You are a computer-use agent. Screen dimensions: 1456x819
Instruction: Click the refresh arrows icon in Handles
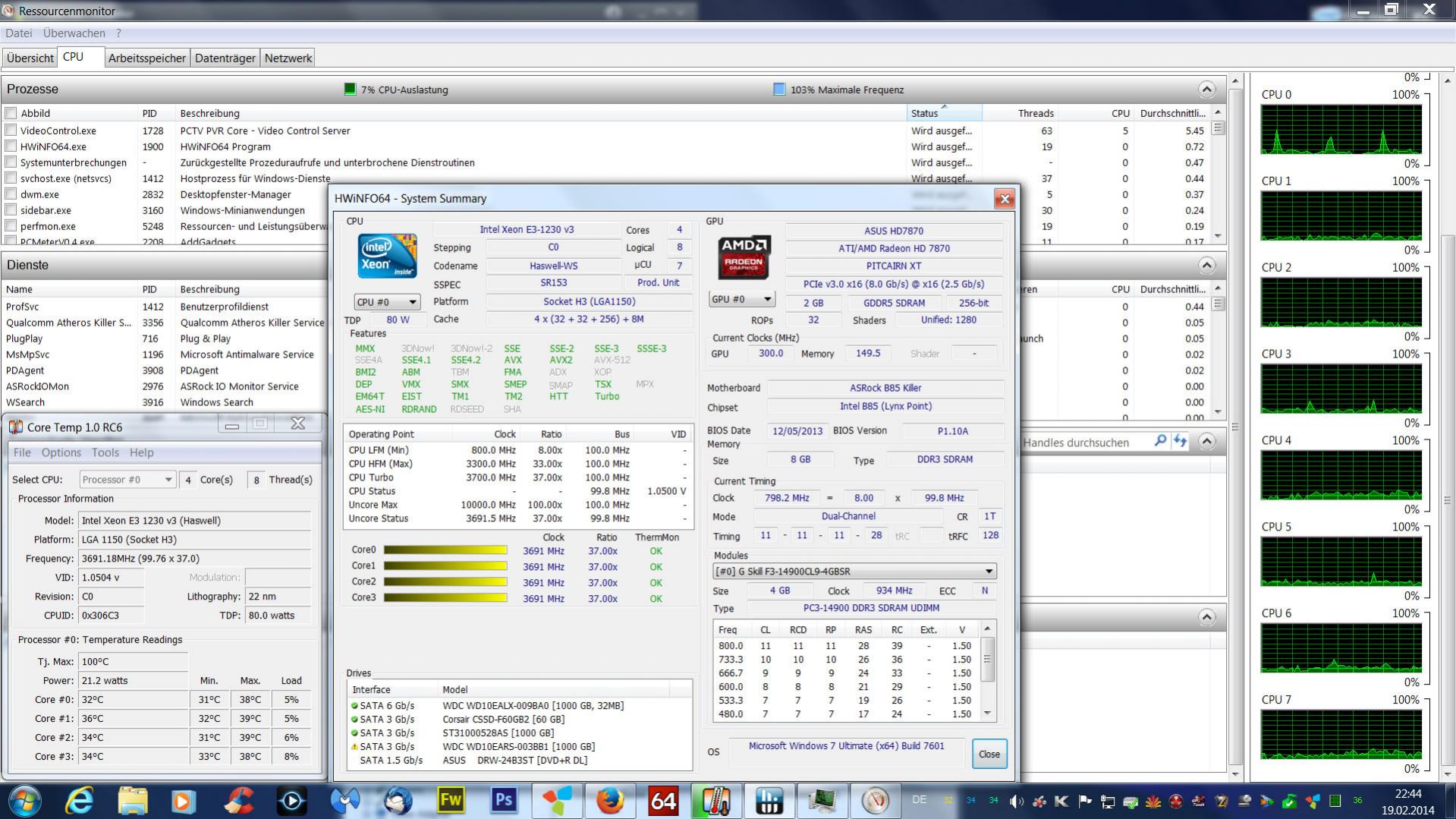point(1180,441)
